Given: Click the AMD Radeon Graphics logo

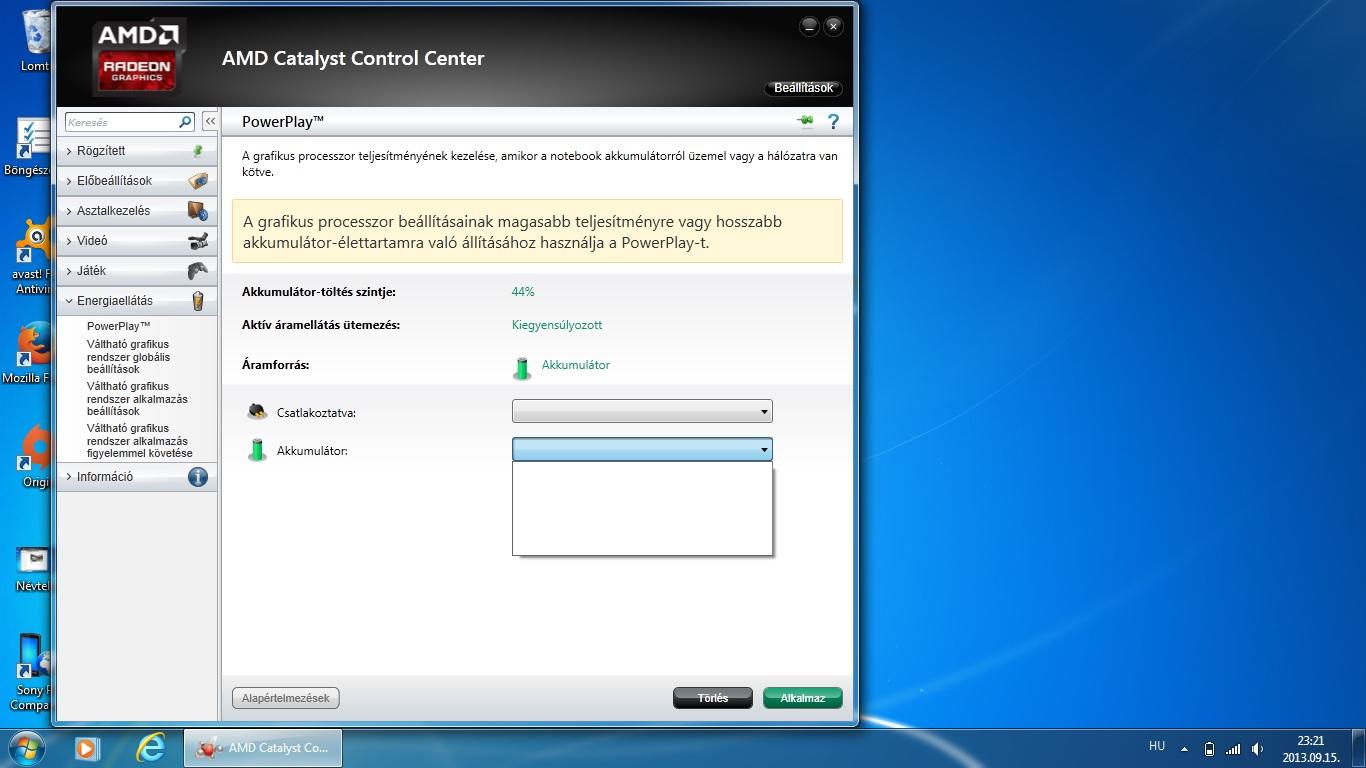Looking at the screenshot, I should (138, 59).
